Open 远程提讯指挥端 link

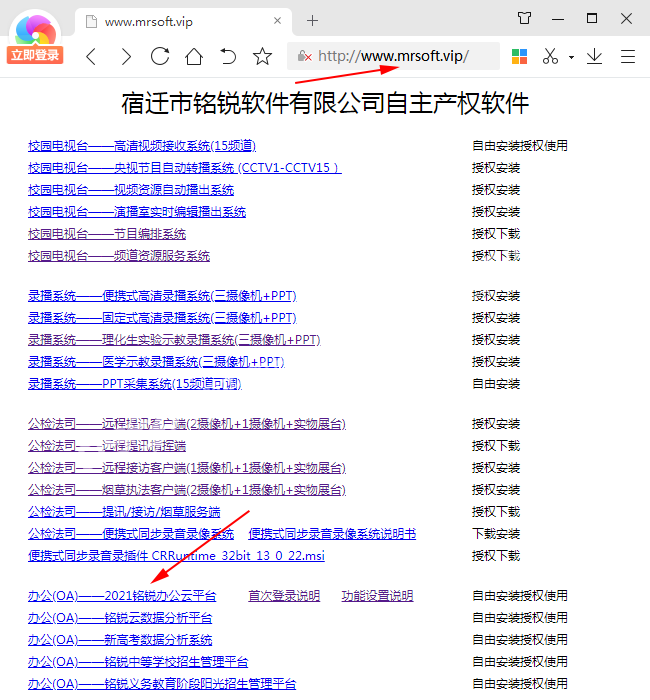(107, 446)
